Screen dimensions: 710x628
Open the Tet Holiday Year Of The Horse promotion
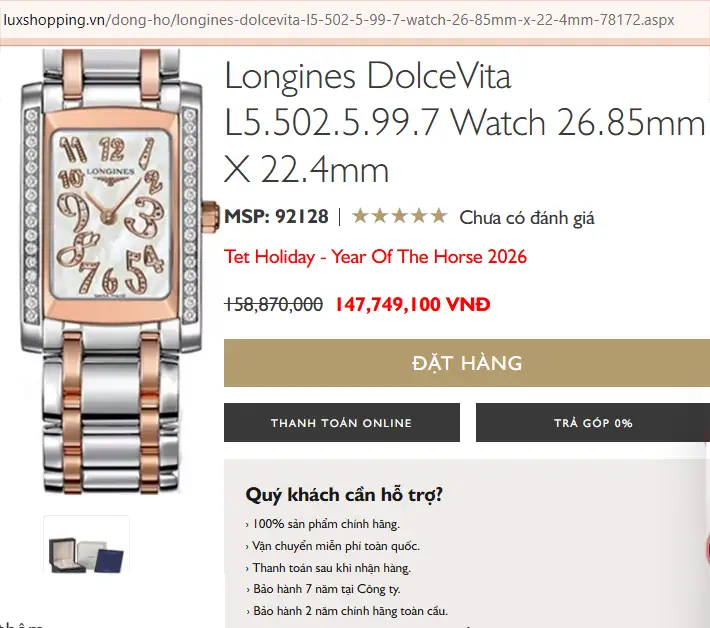point(375,257)
